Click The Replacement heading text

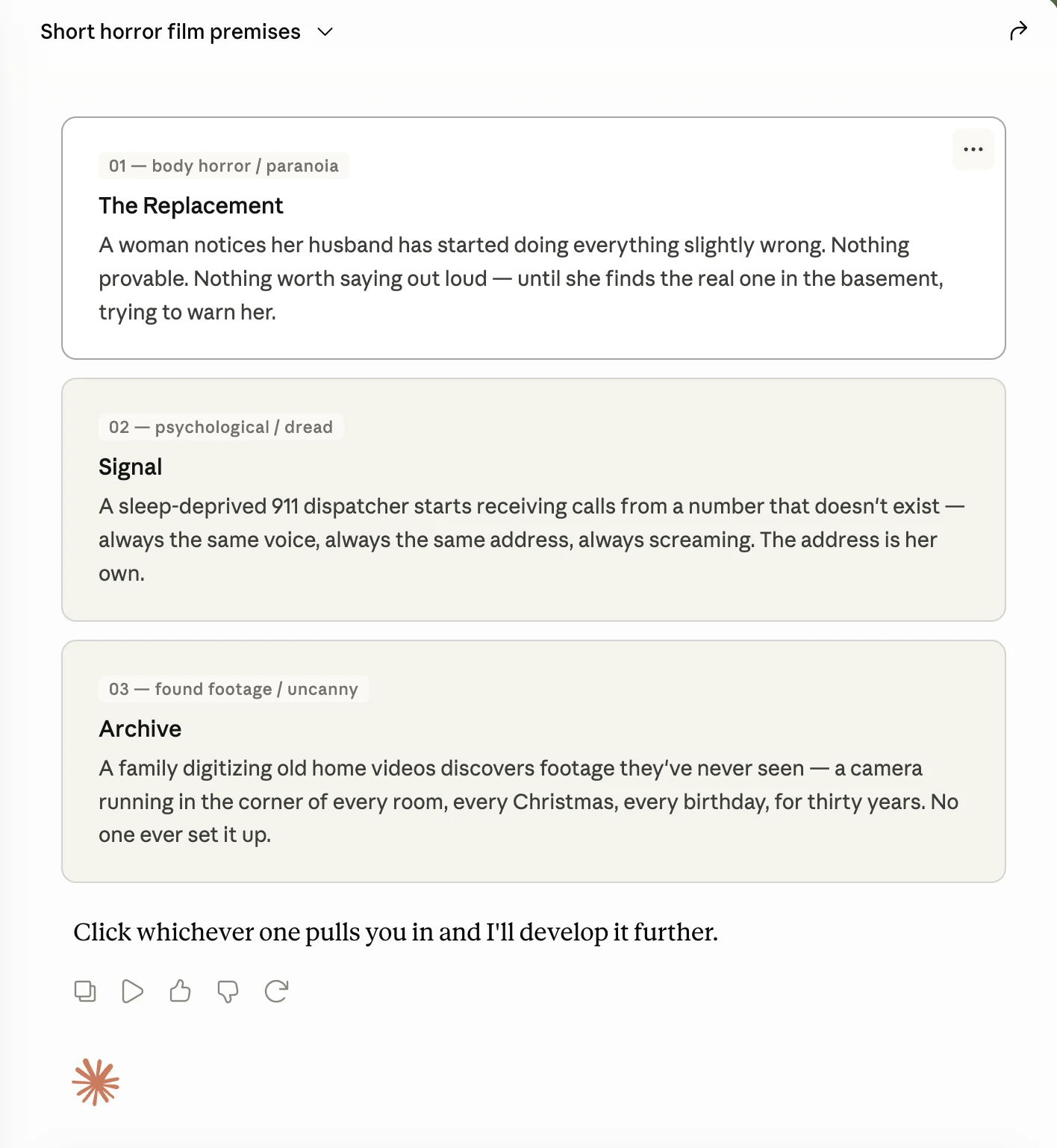pyautogui.click(x=191, y=206)
